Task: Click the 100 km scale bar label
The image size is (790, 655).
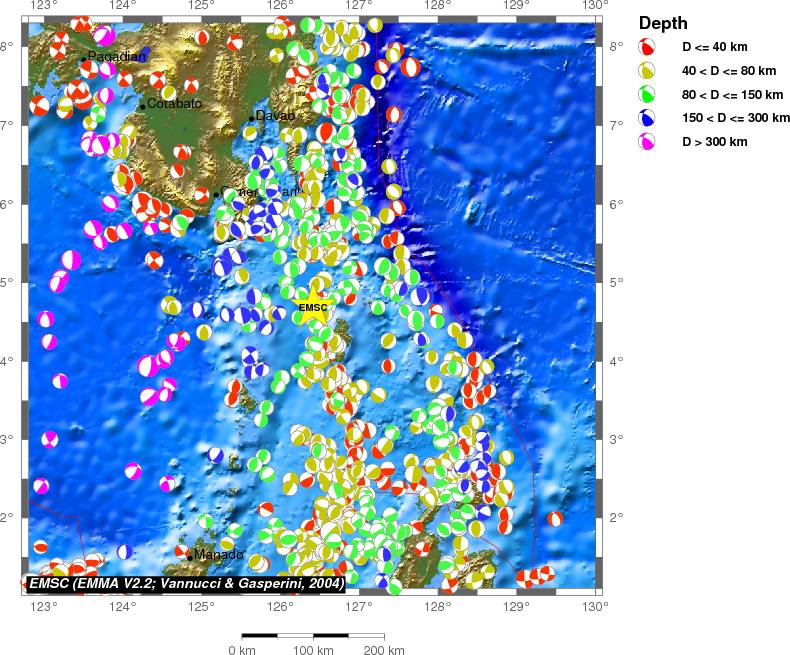Action: point(312,650)
